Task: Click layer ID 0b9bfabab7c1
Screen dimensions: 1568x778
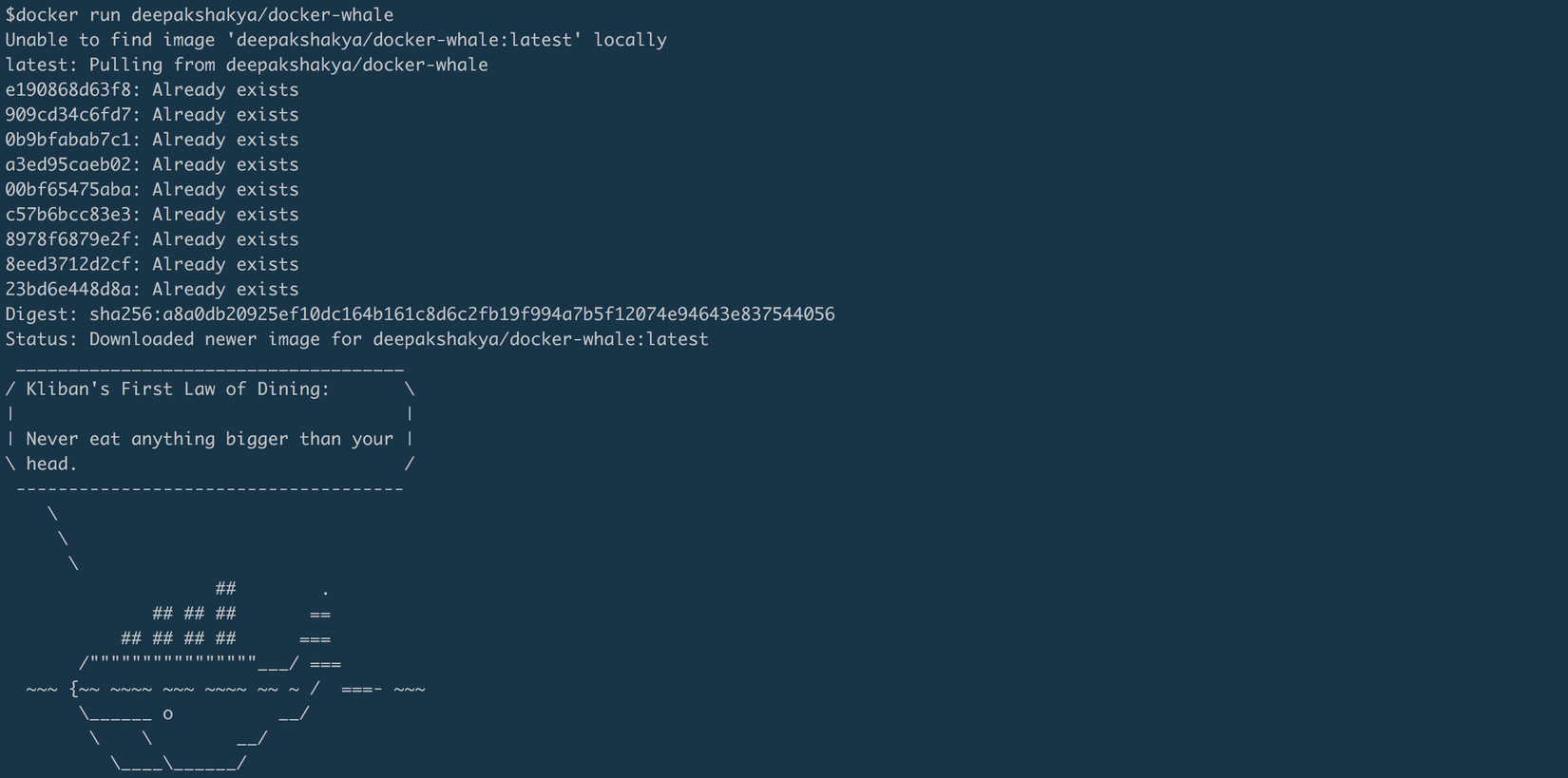Action: click(71, 140)
